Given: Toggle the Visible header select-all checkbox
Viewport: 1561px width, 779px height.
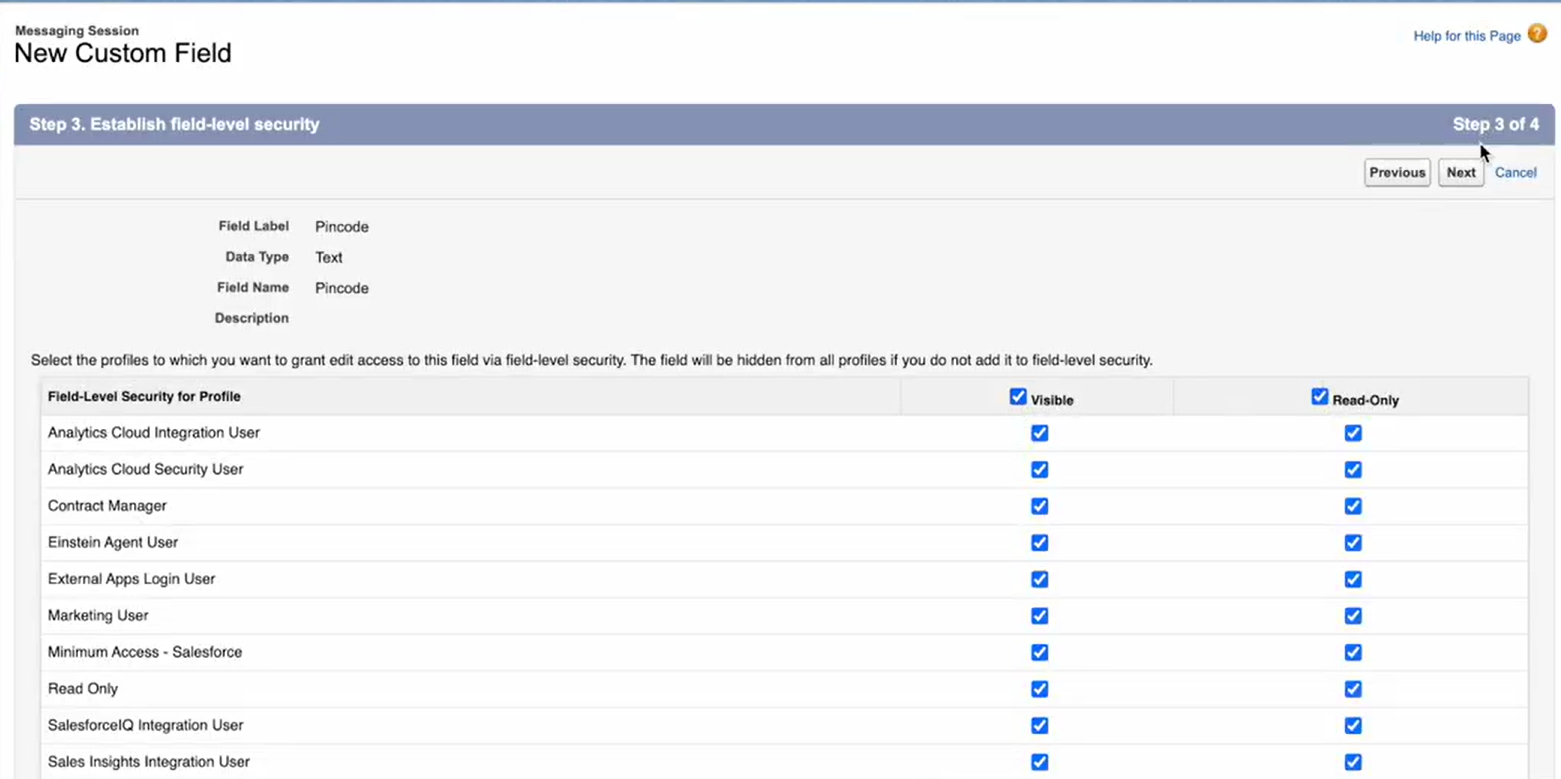Looking at the screenshot, I should click(x=1018, y=397).
